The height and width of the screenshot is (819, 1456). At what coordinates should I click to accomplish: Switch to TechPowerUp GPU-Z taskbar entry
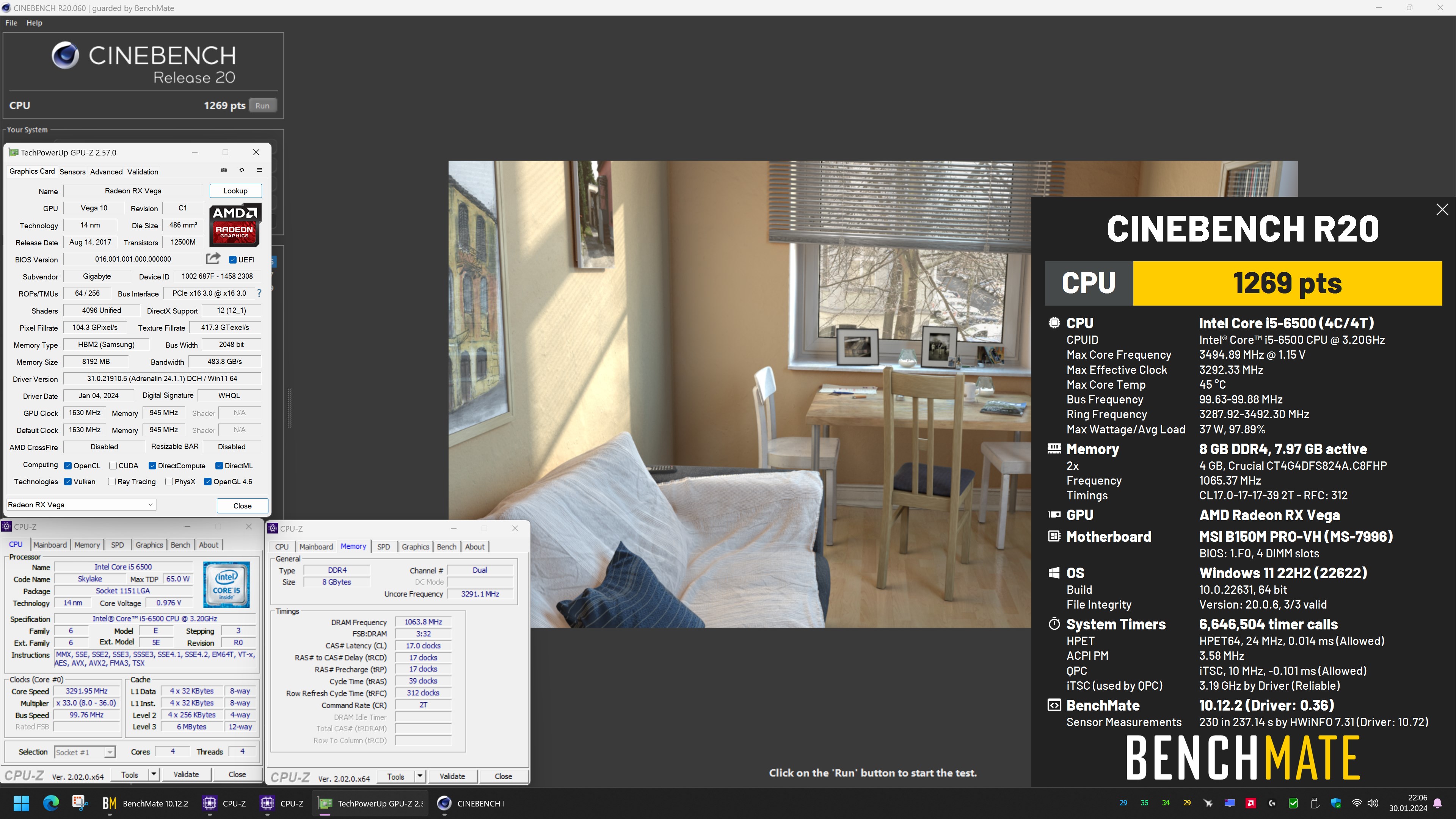371,803
